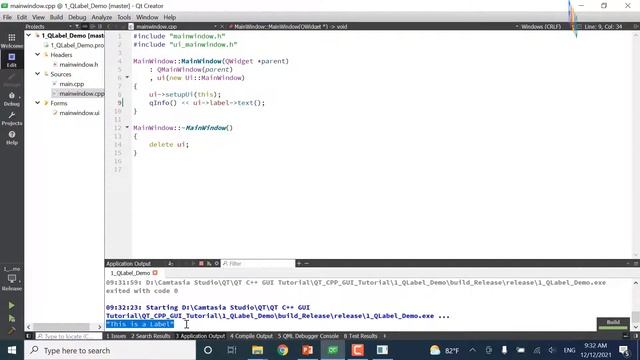Open the Analyze menu
The width and height of the screenshot is (640, 360).
(x=102, y=17)
